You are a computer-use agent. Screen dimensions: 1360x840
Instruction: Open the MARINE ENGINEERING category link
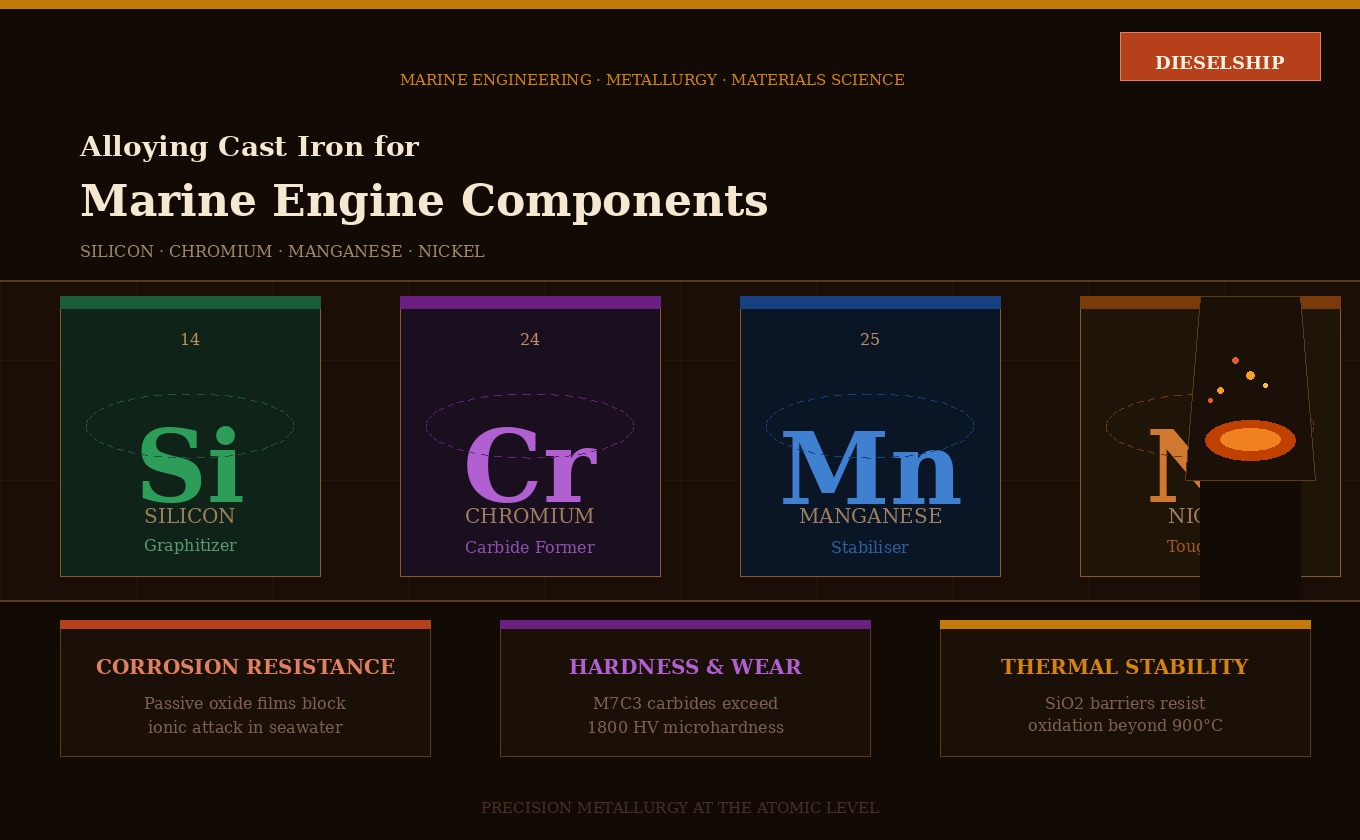pyautogui.click(x=495, y=79)
